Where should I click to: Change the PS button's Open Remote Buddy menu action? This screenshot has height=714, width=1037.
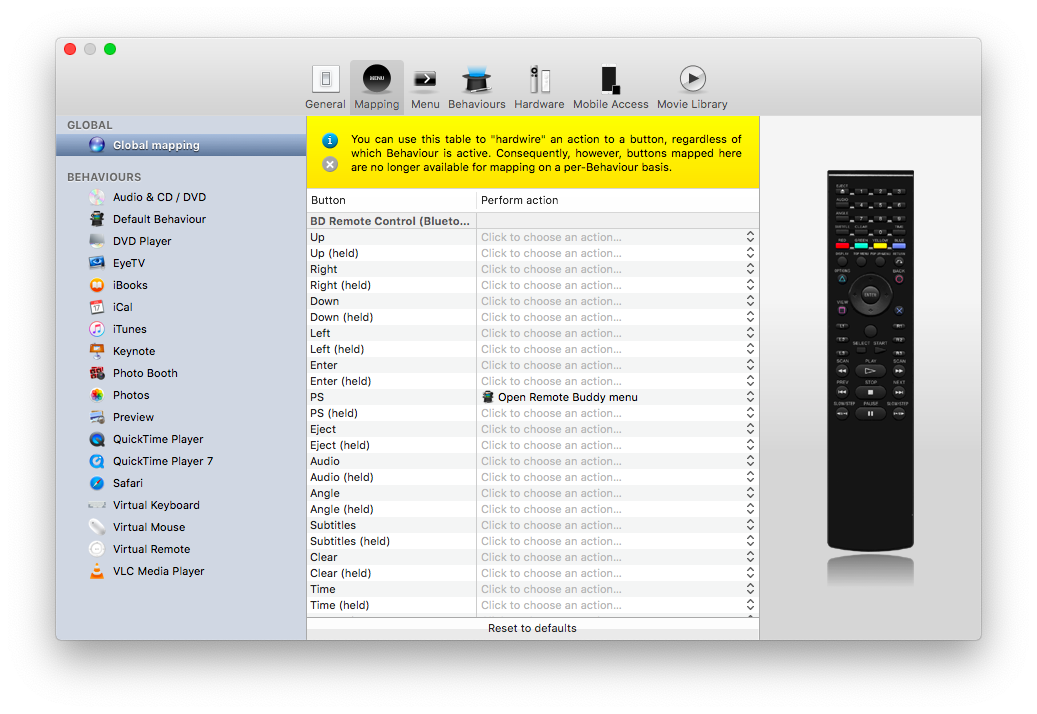point(618,397)
